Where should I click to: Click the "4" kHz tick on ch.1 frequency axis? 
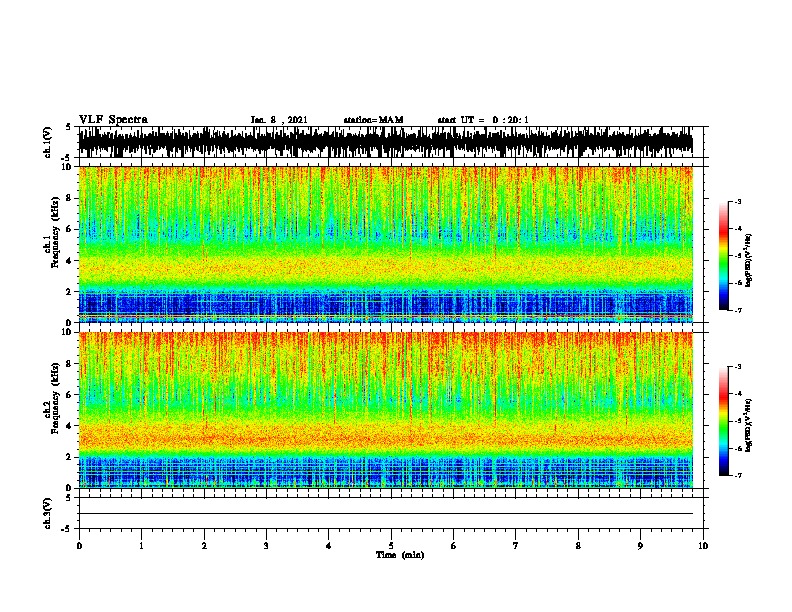point(70,261)
